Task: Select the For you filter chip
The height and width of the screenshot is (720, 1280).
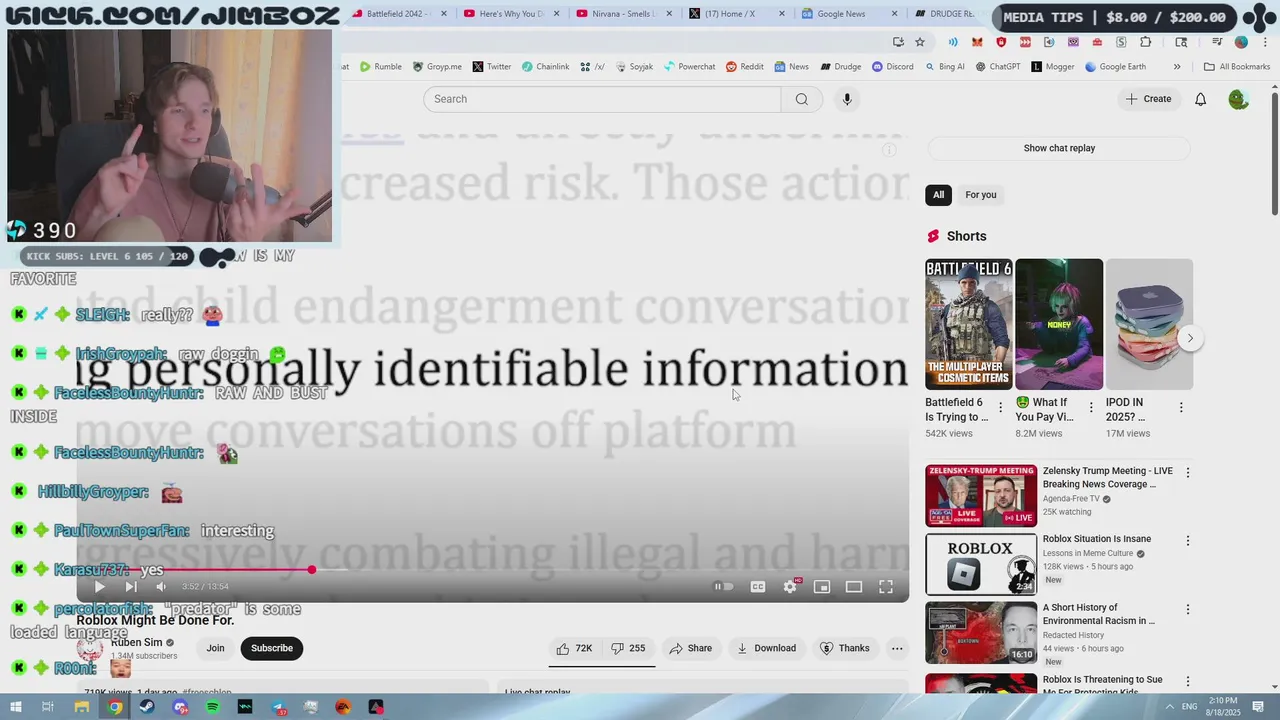Action: click(981, 195)
